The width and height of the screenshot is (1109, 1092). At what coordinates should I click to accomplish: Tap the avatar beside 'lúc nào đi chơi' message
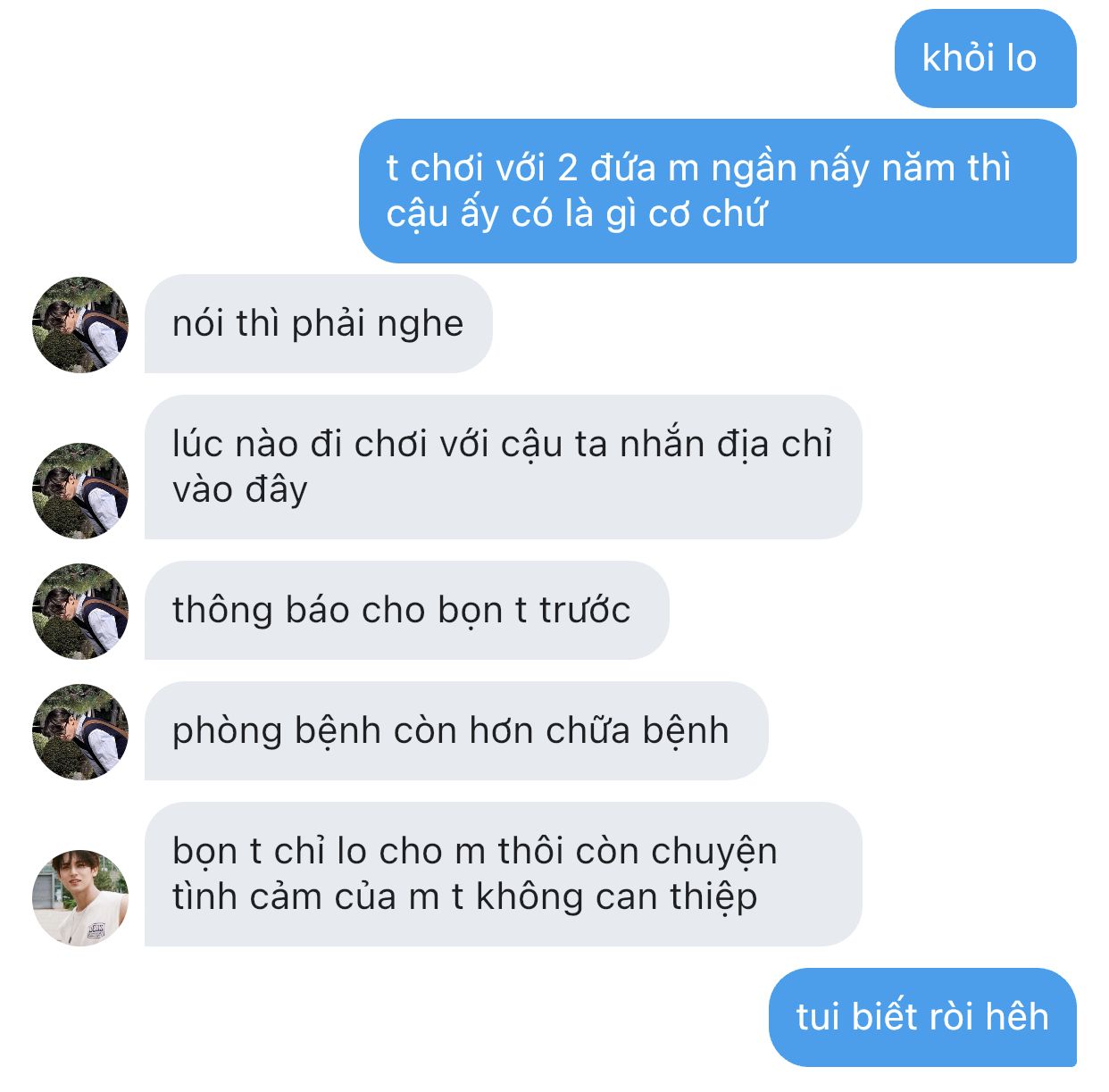[x=80, y=491]
